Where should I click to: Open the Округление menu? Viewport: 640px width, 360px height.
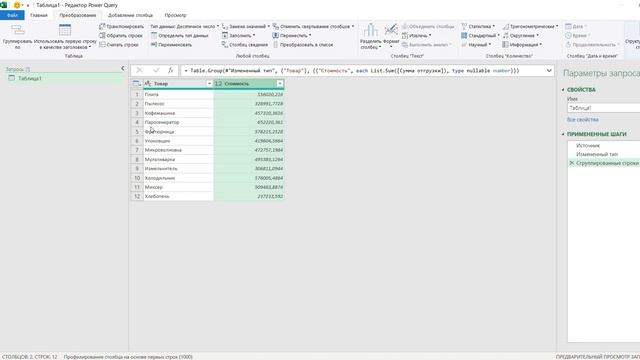(x=521, y=36)
